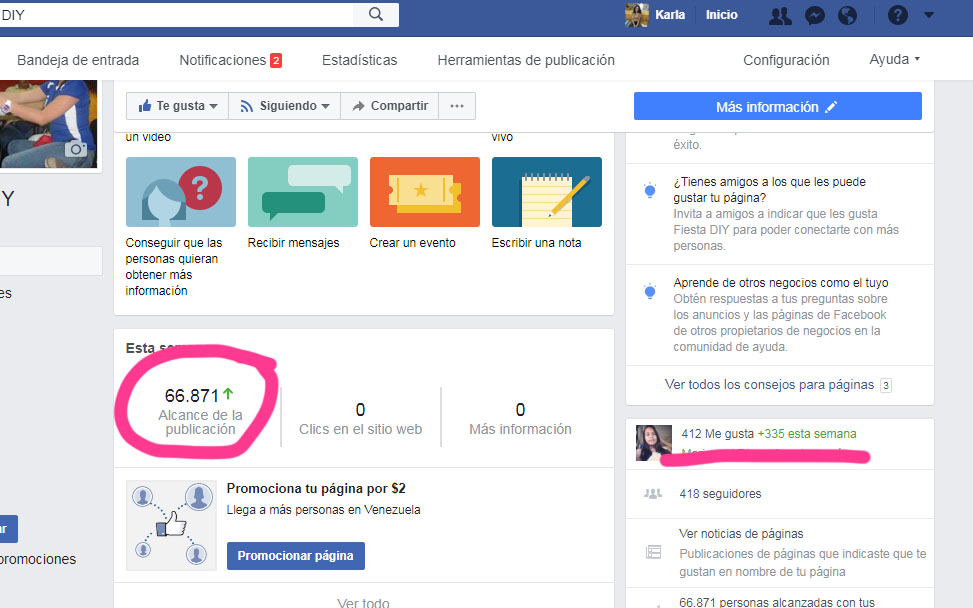Click 'Promociona tu página por $2' heading

click(316, 488)
